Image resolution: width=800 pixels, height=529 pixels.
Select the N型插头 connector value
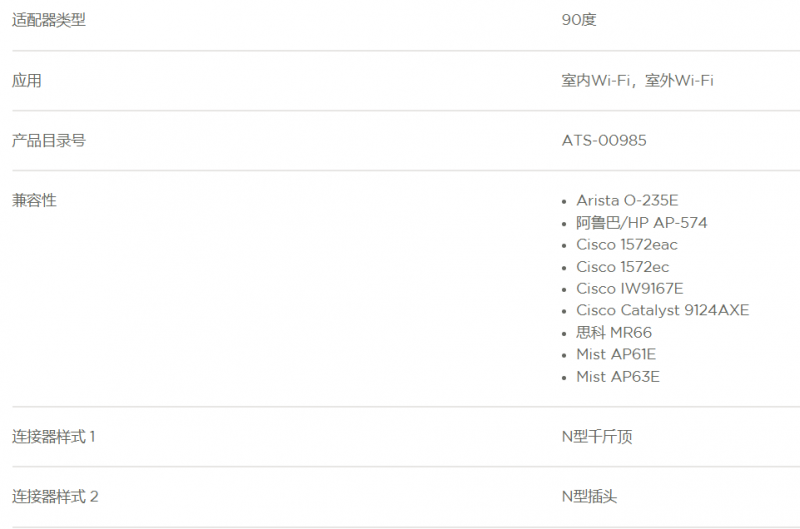coord(589,496)
